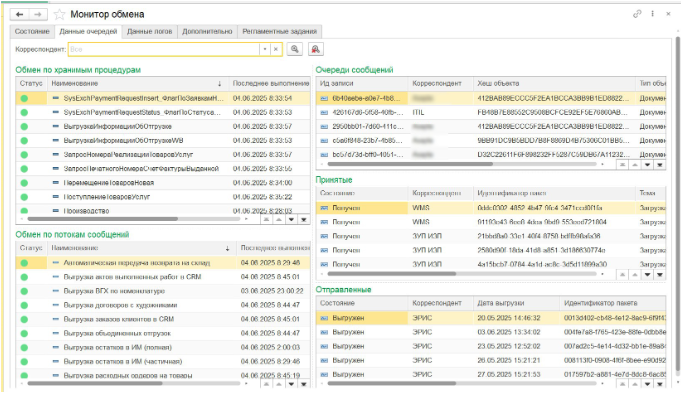Switch to the Дополнительно tab

click(x=207, y=31)
